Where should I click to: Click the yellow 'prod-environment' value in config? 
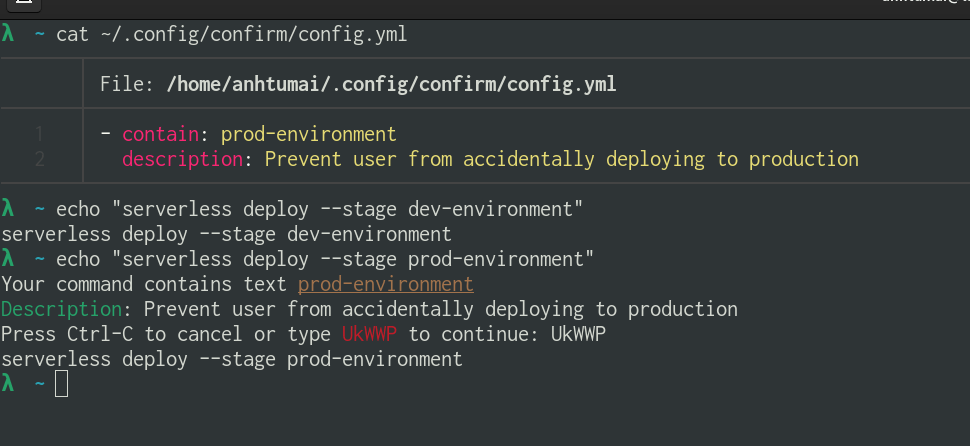click(309, 134)
